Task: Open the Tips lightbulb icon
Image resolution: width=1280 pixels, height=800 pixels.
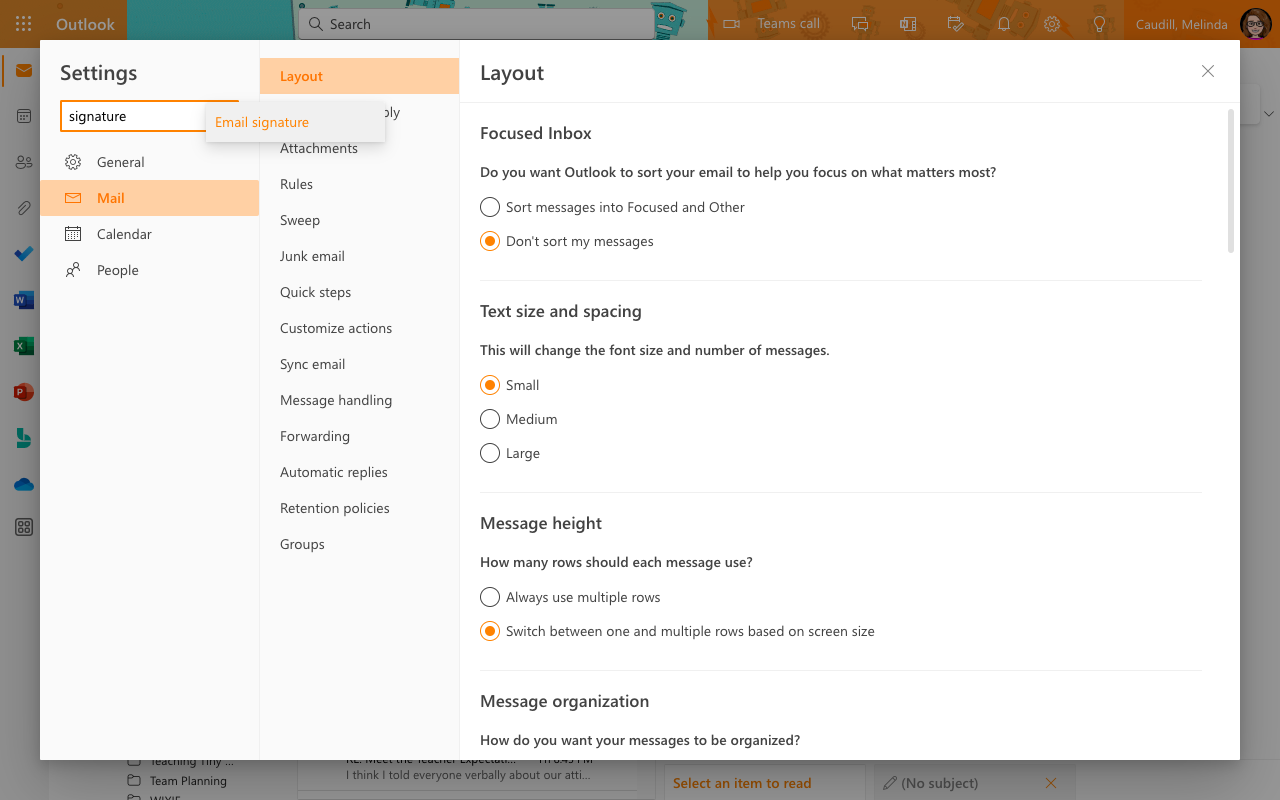Action: [1100, 24]
